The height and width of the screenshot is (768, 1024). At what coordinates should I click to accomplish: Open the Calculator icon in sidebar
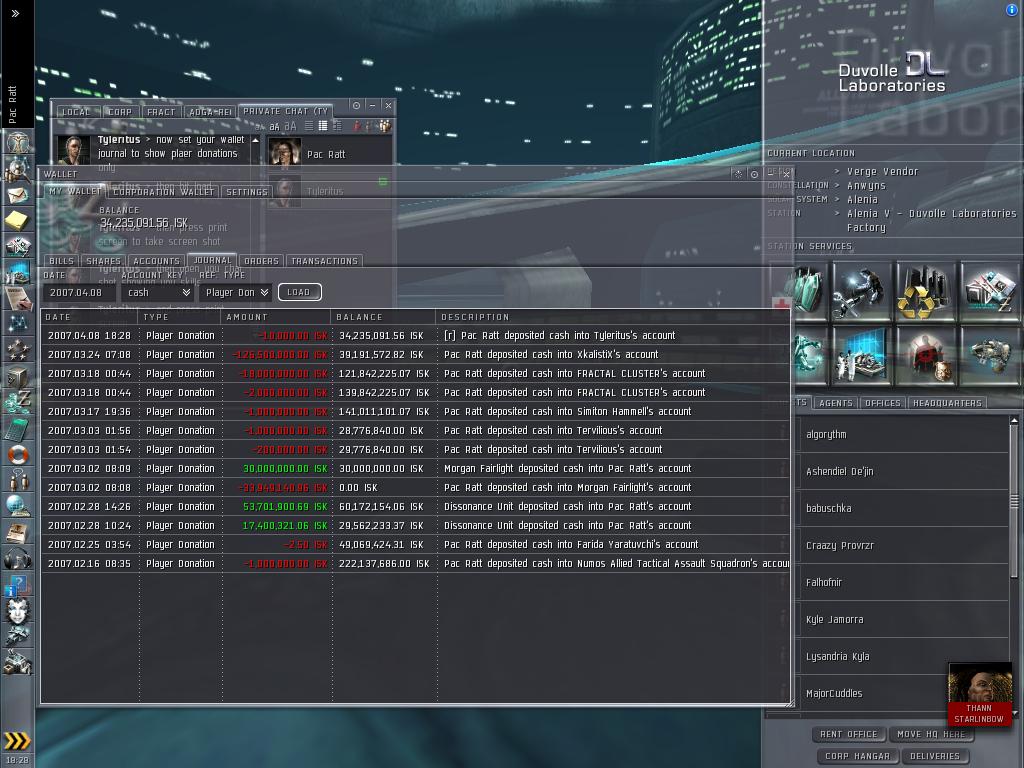coord(18,428)
